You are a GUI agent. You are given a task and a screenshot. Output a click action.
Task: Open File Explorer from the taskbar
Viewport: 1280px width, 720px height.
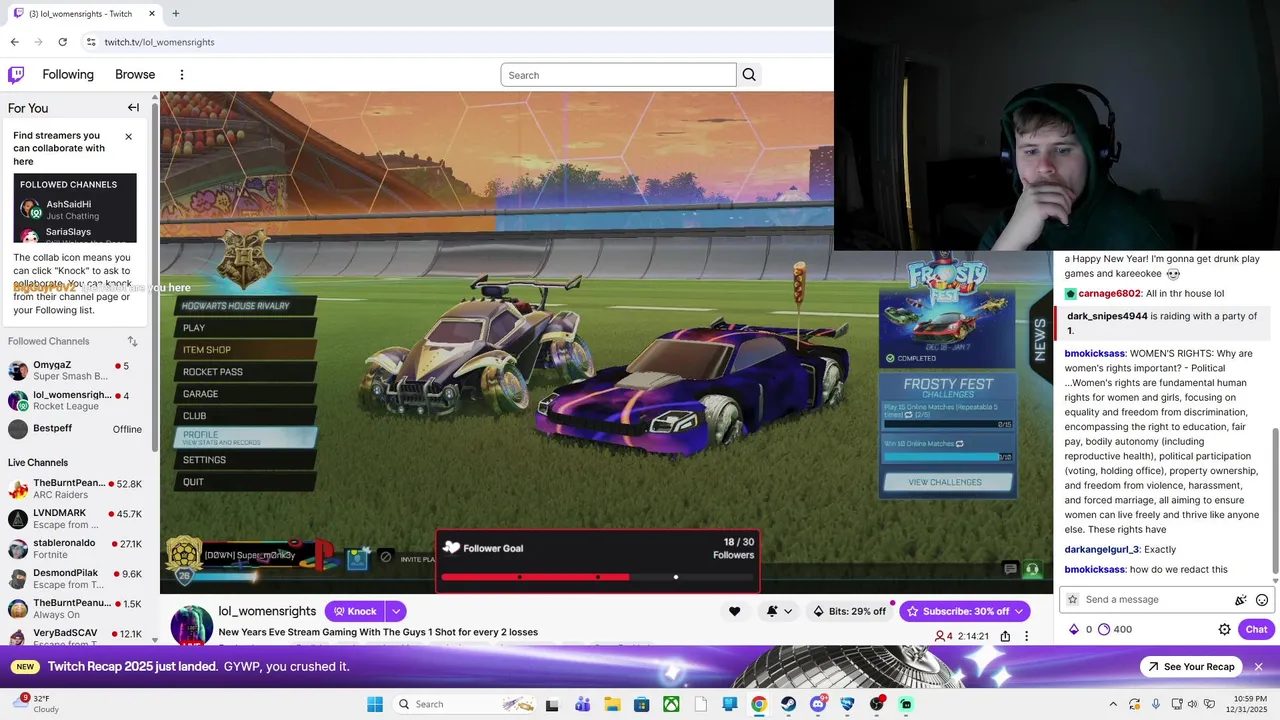coord(612,704)
